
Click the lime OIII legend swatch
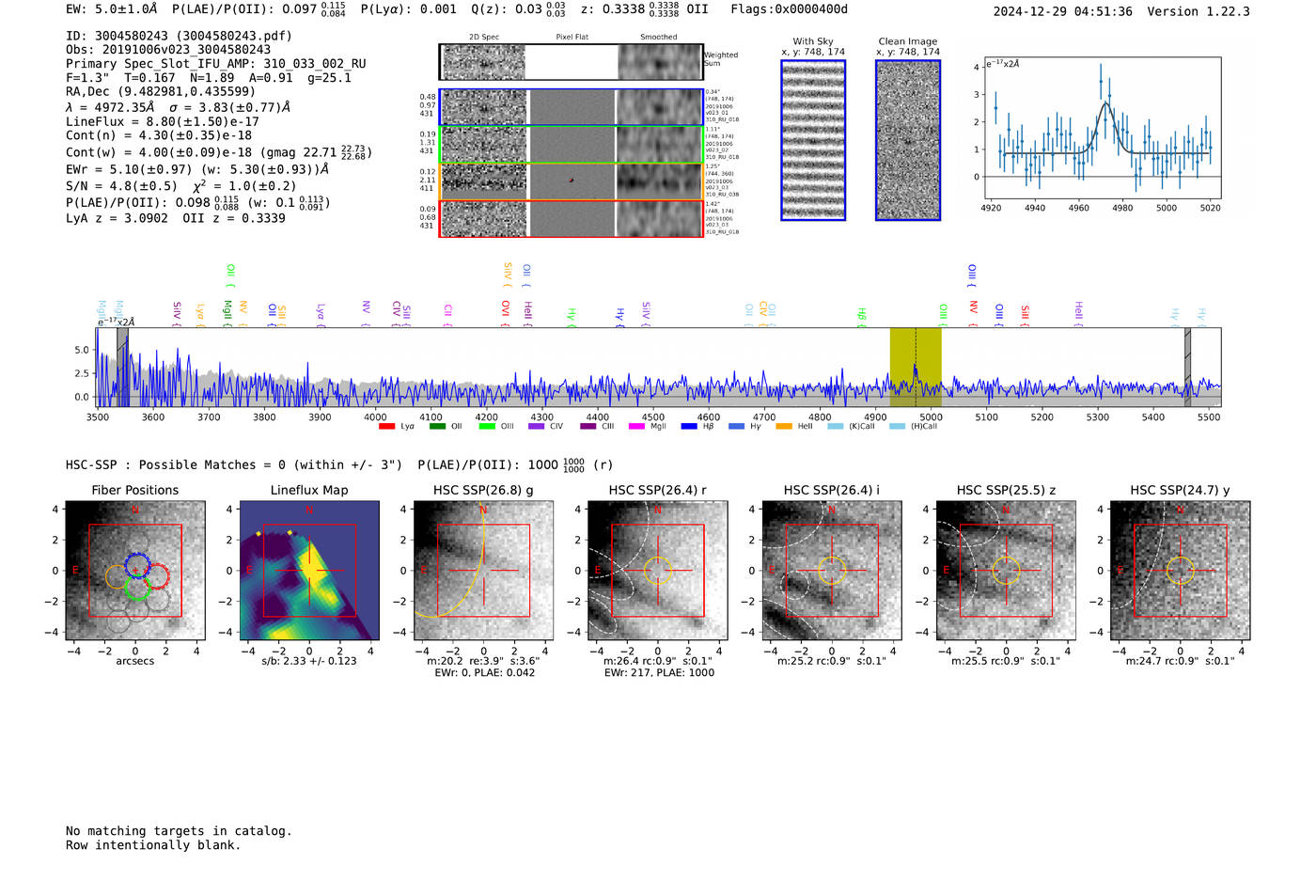coord(486,426)
